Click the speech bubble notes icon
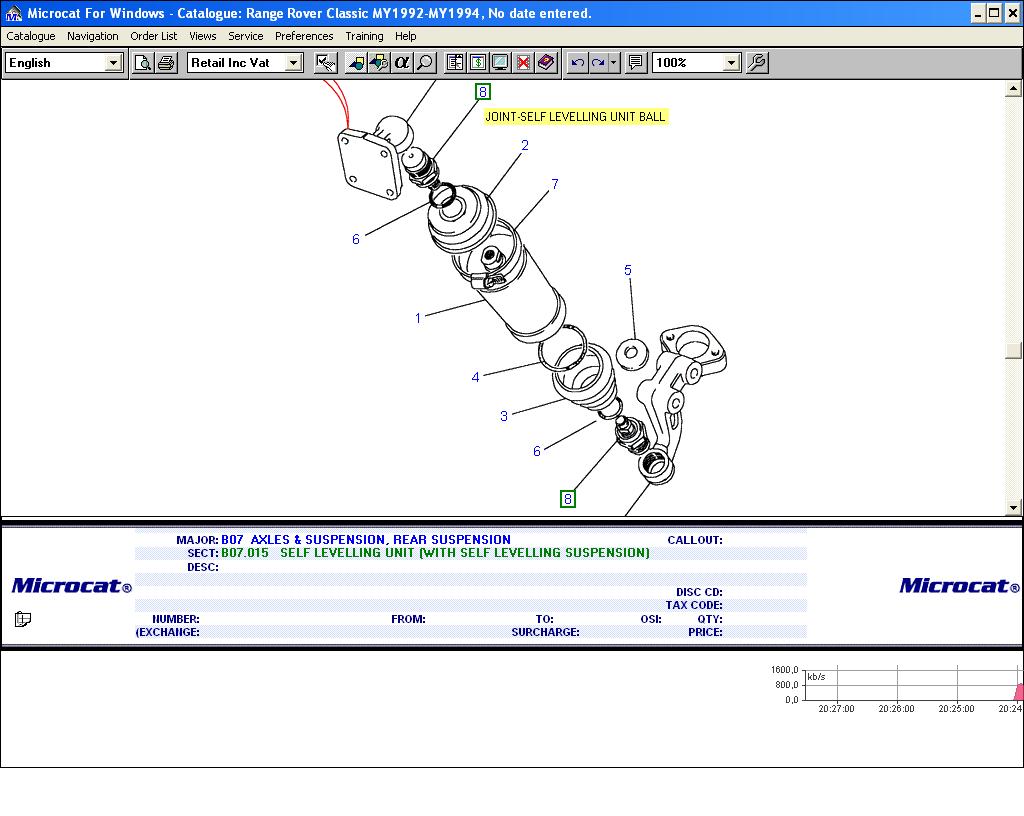Image resolution: width=1024 pixels, height=816 pixels. click(635, 63)
